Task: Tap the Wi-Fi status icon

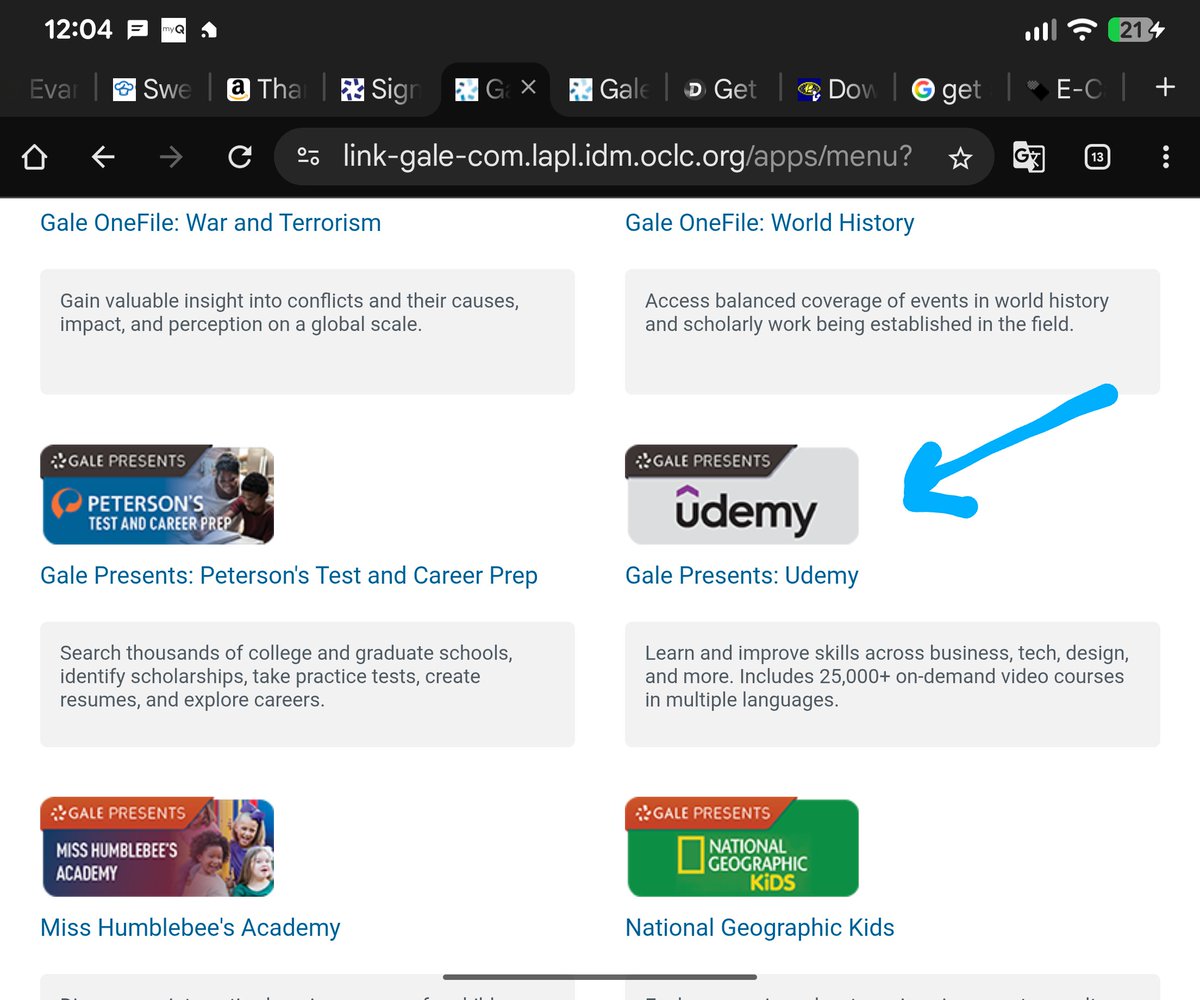Action: [x=1082, y=30]
